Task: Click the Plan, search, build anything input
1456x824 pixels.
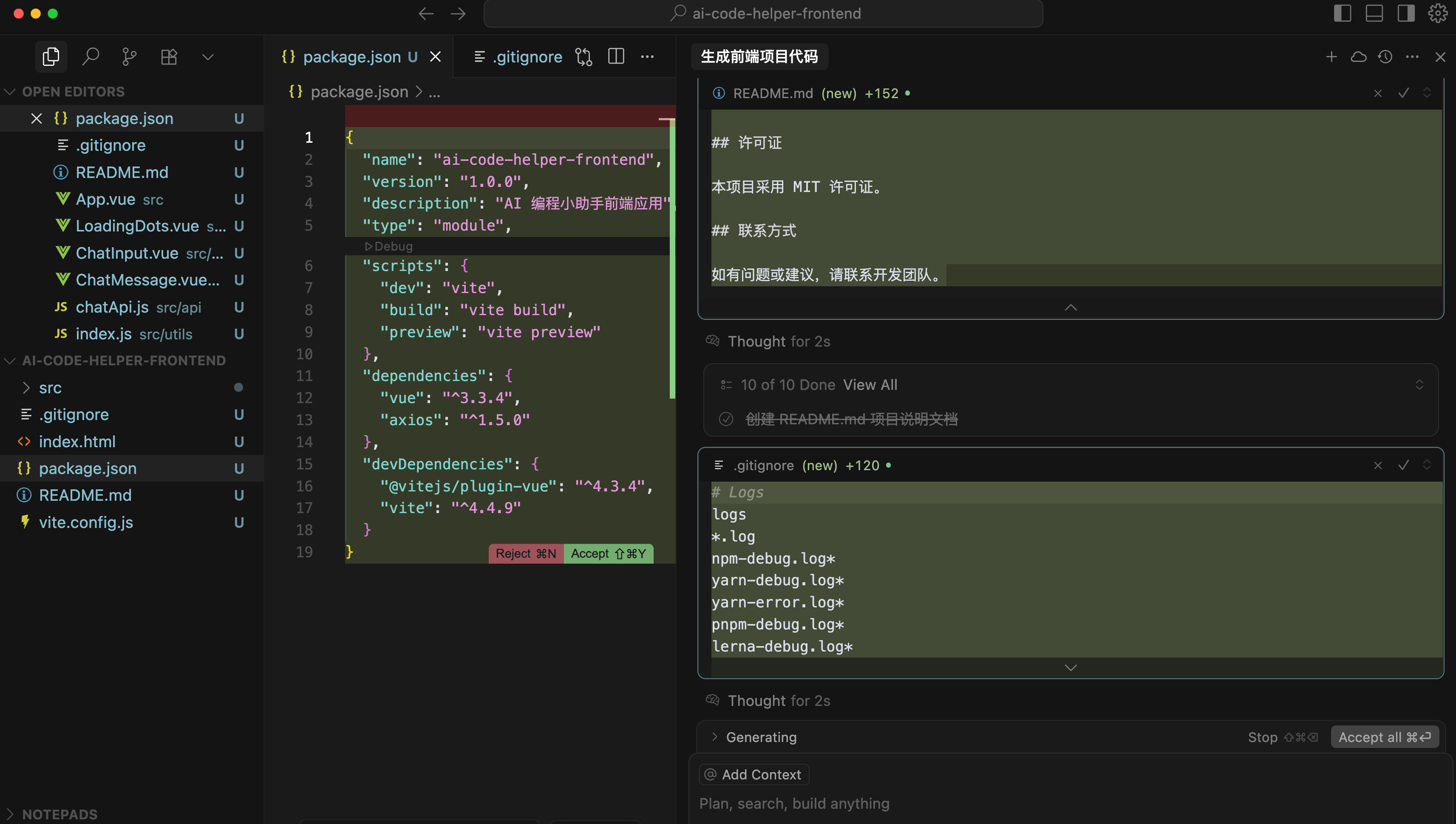Action: 794,803
